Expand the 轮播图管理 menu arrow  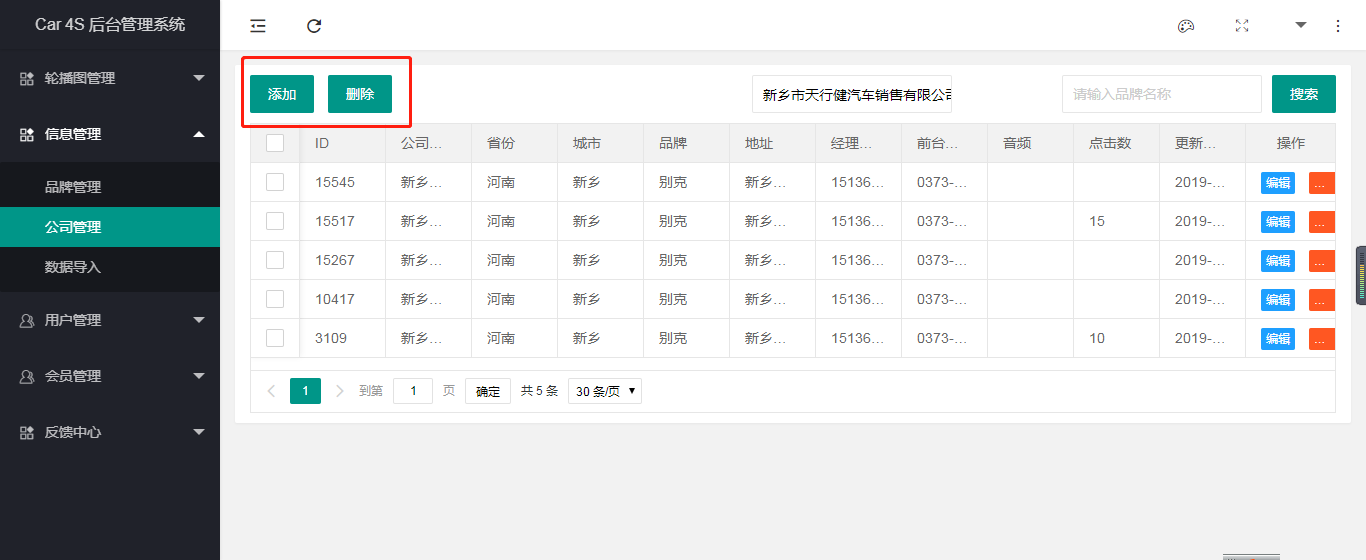coord(199,78)
